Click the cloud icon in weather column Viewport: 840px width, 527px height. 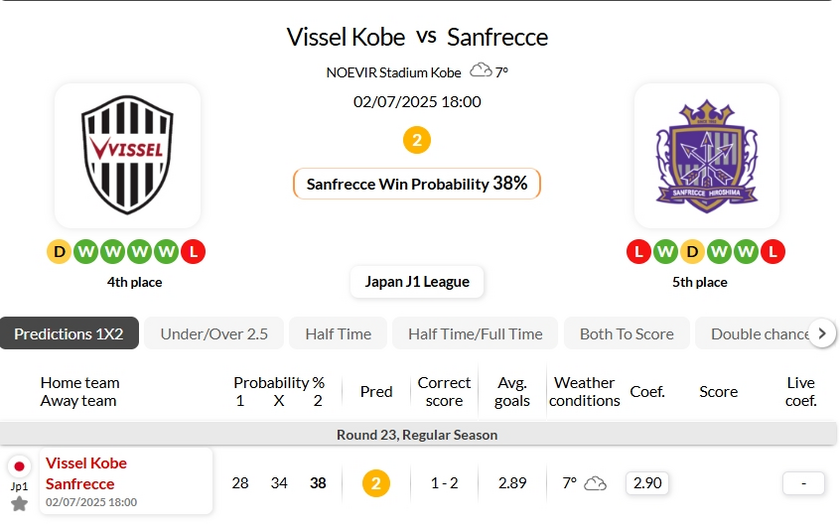click(595, 484)
